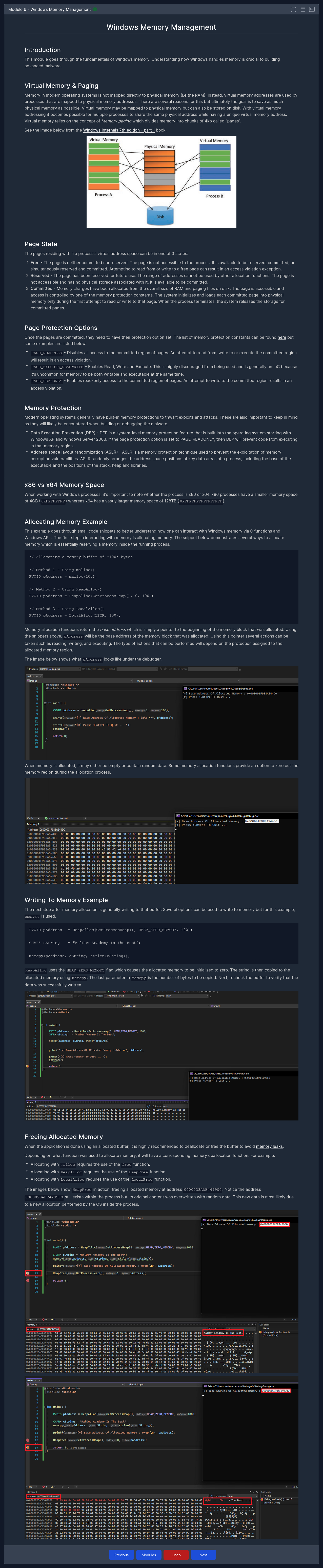Click the terminal window icon in the header
Screen dimensions: 323x1568
313,10
